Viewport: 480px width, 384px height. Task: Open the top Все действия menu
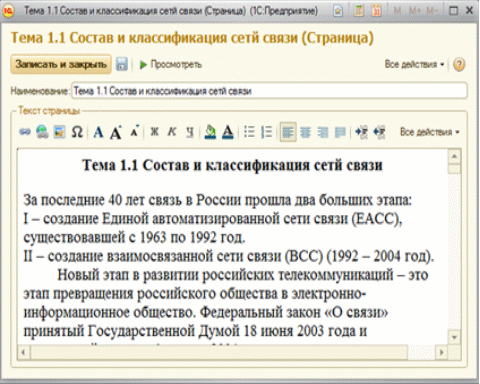414,64
